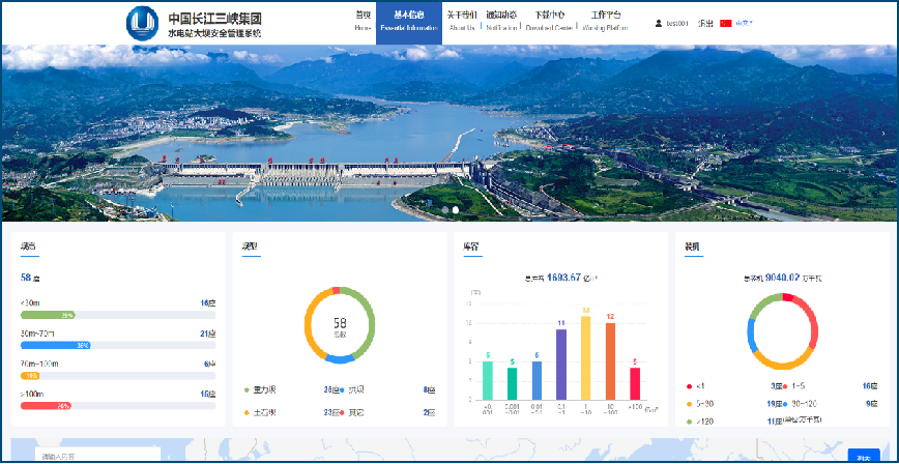The width and height of the screenshot is (899, 464).
Task: Open the About Us menu item
Action: [462, 21]
